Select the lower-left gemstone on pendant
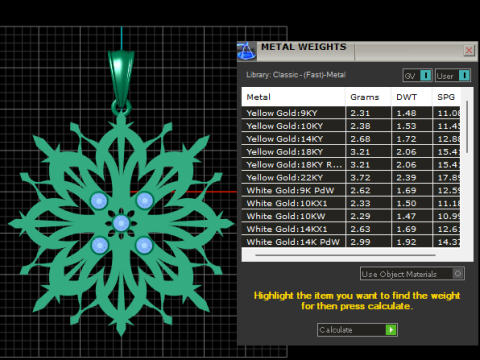 click(99, 245)
